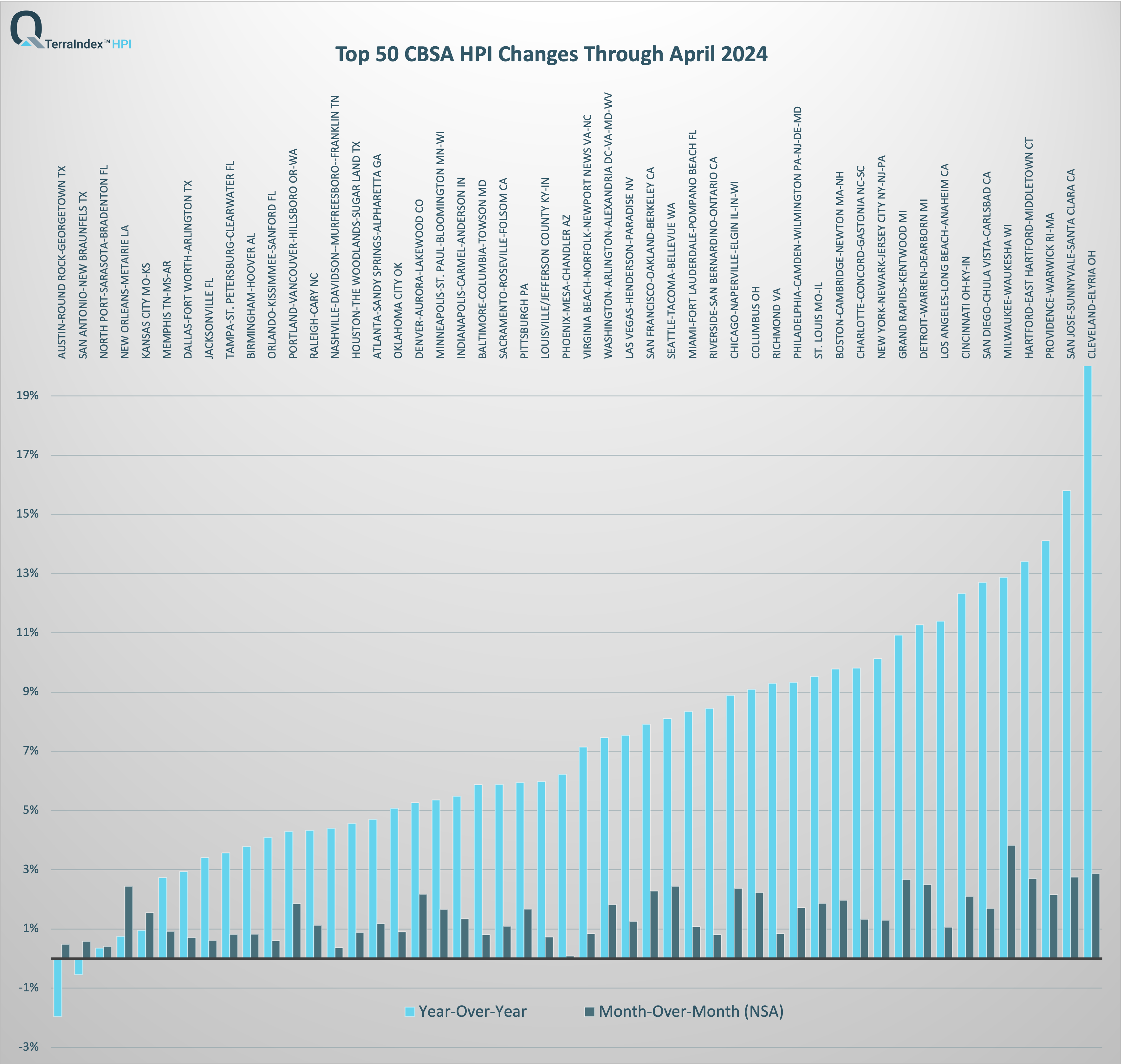This screenshot has width=1123, height=1064.
Task: Click the 'ATLANTA-SANDY SPRINGS-ALPHARETTA GA' label
Action: point(377,256)
